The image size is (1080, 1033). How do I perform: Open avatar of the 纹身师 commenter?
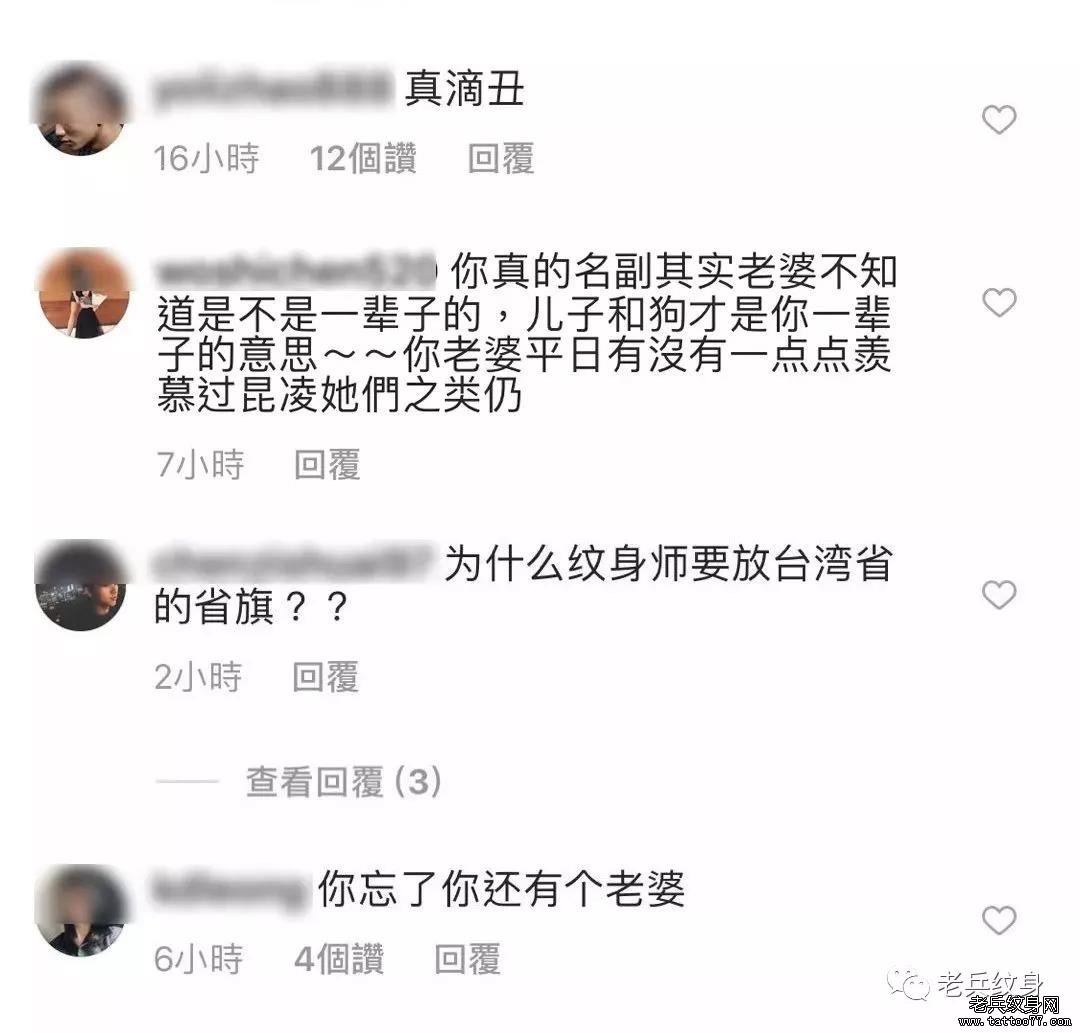pyautogui.click(x=81, y=585)
